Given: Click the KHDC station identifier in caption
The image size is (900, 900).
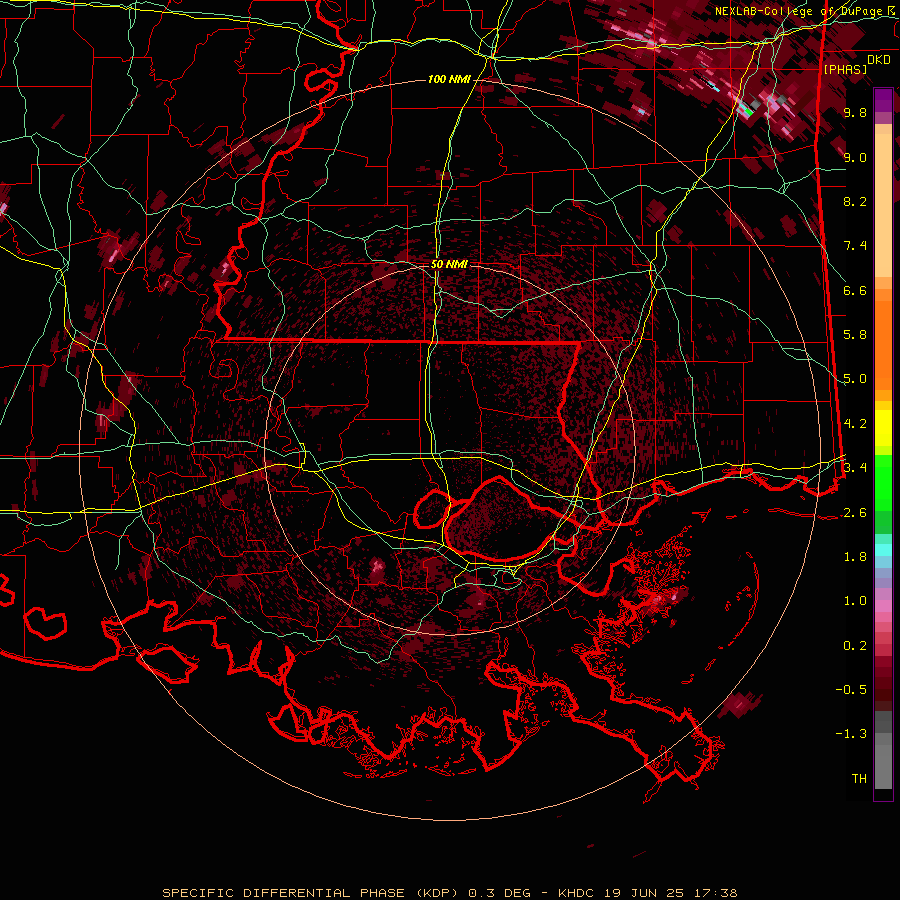Looking at the screenshot, I should [x=578, y=893].
